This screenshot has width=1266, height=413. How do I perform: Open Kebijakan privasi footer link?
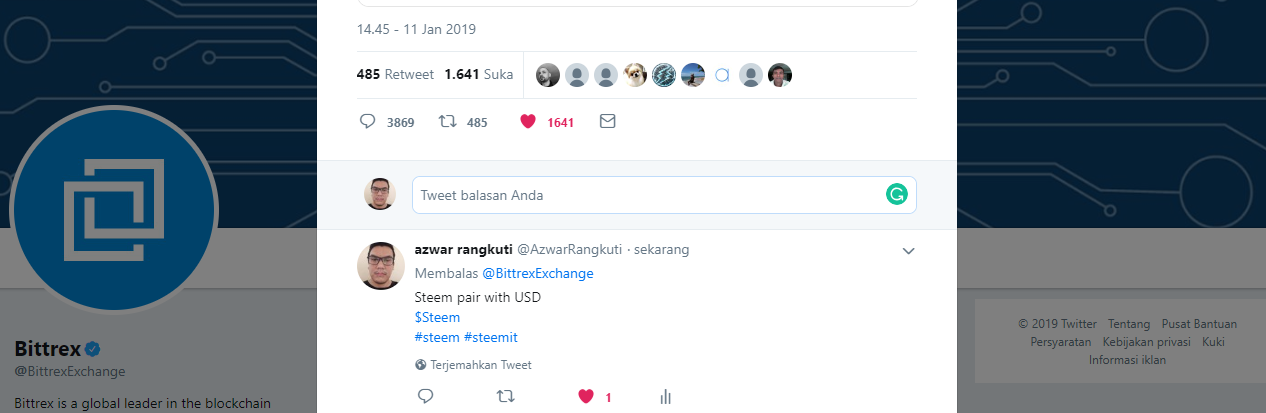pos(1147,341)
